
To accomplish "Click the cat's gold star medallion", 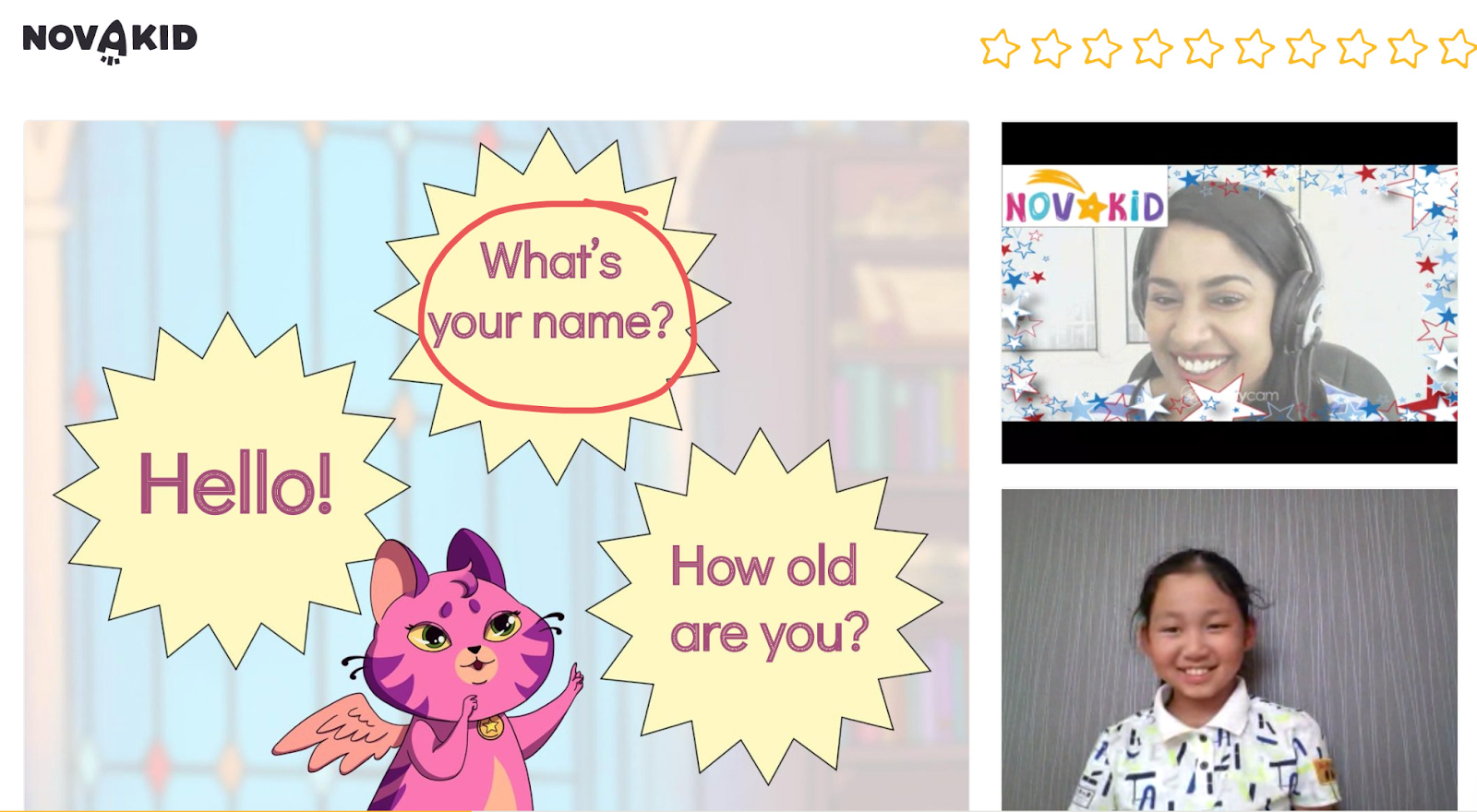I will pos(490,727).
